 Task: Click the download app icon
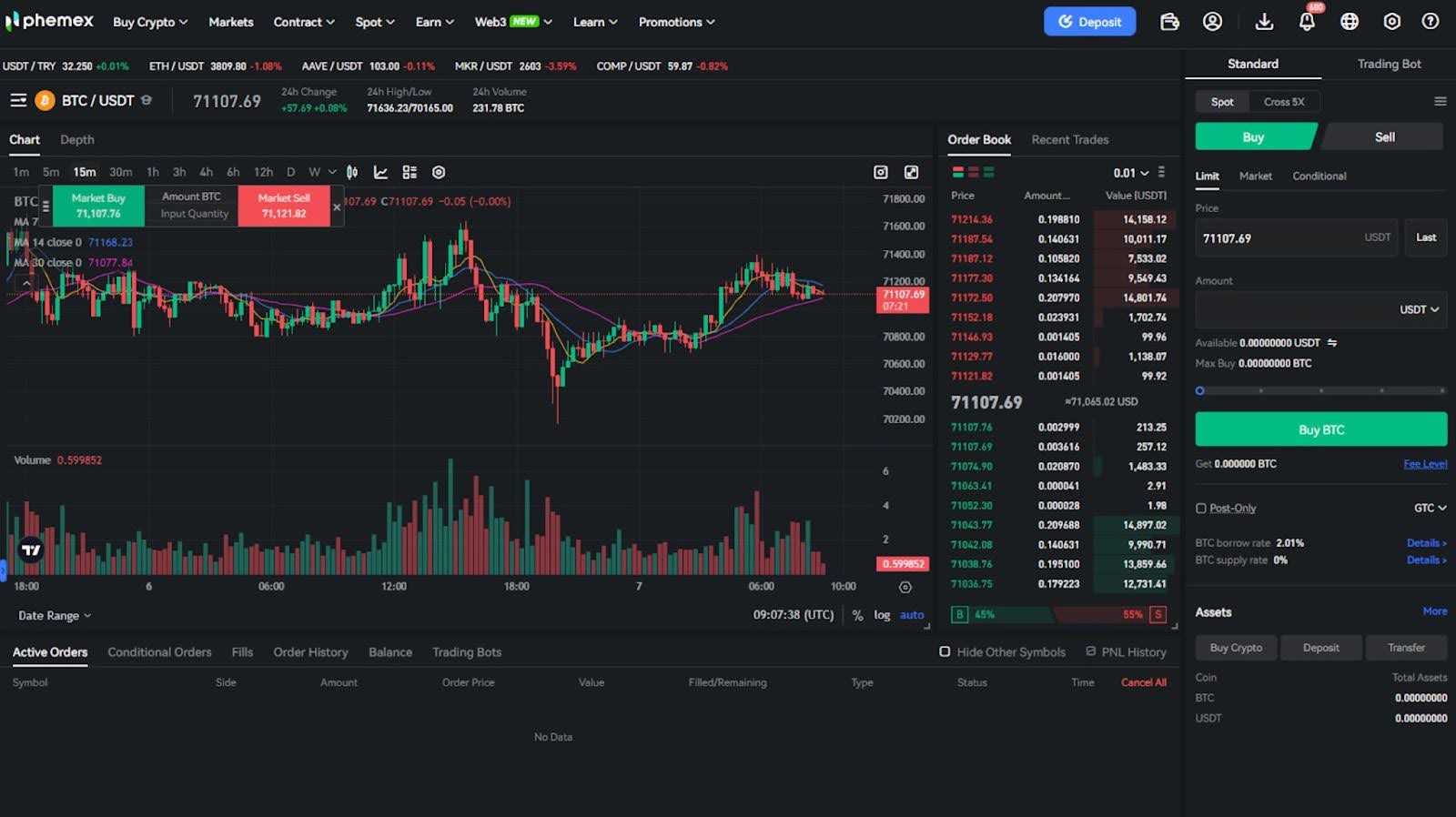coord(1264,22)
